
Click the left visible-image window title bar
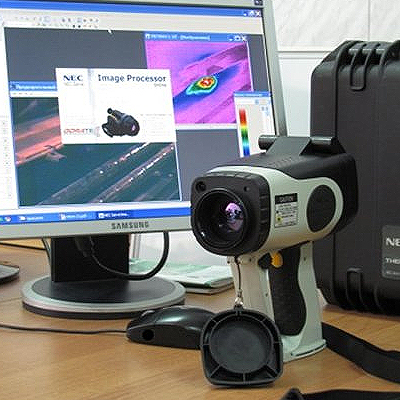(x=33, y=87)
